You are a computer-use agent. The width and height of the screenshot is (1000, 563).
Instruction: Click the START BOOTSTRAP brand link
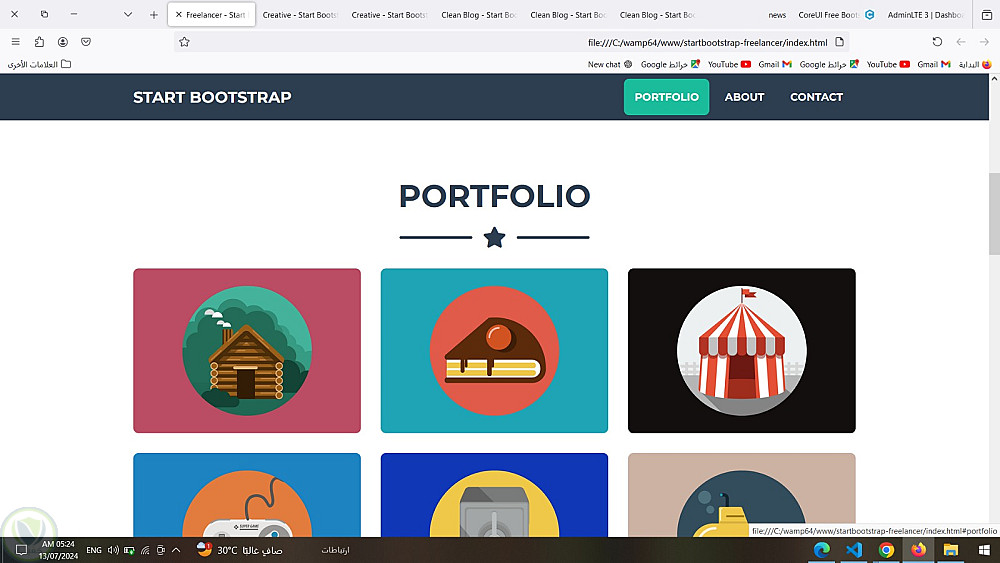point(212,98)
